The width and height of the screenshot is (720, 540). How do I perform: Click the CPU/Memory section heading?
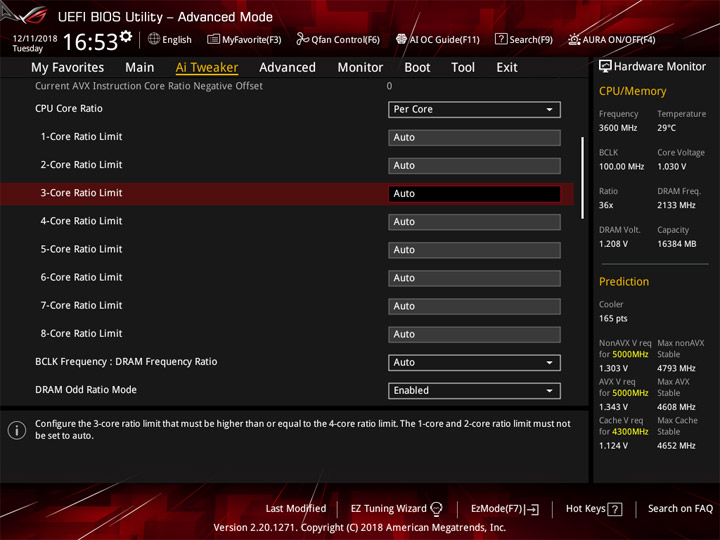click(632, 91)
